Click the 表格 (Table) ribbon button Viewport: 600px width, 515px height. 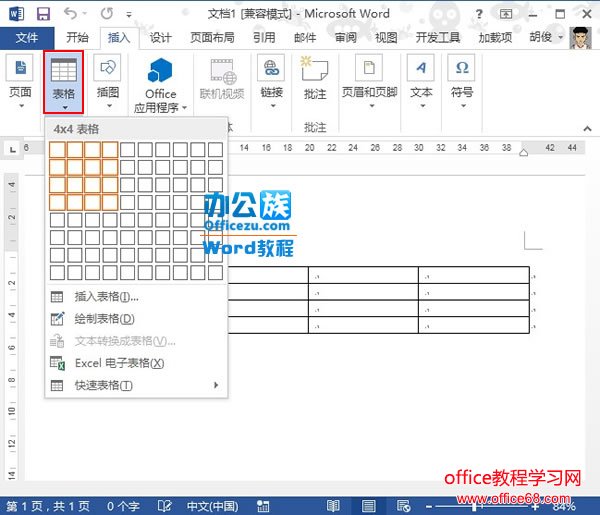tap(64, 82)
